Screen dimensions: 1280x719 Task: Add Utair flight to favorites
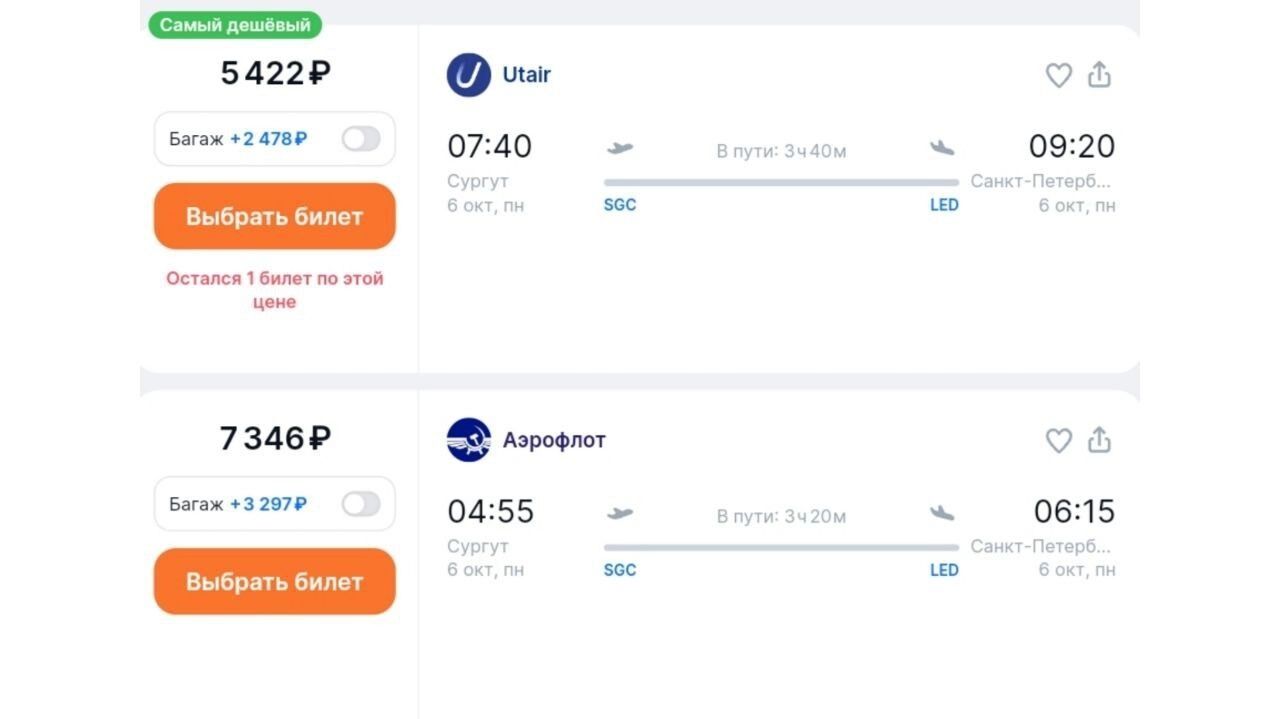click(1058, 75)
